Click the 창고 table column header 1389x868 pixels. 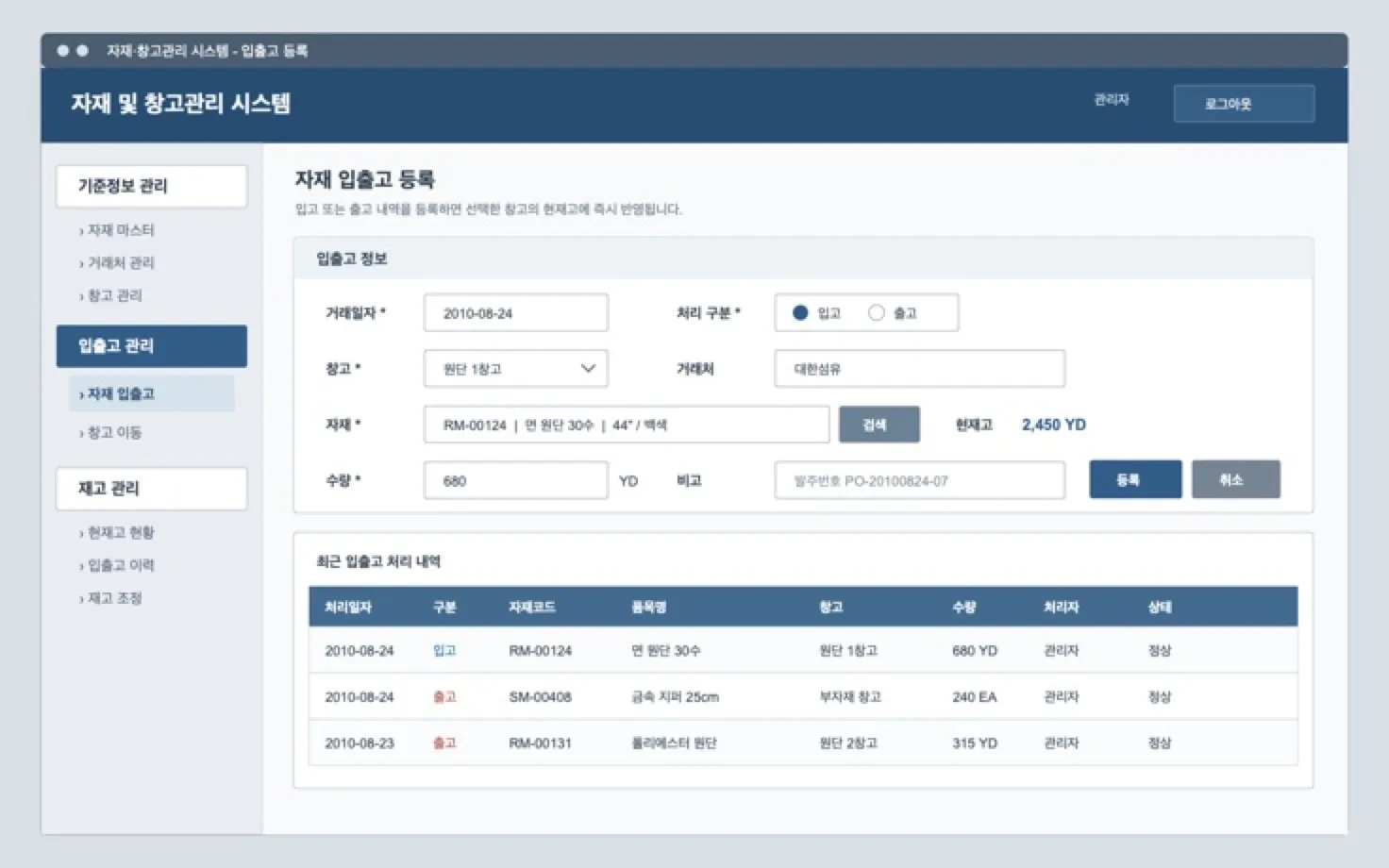point(831,608)
